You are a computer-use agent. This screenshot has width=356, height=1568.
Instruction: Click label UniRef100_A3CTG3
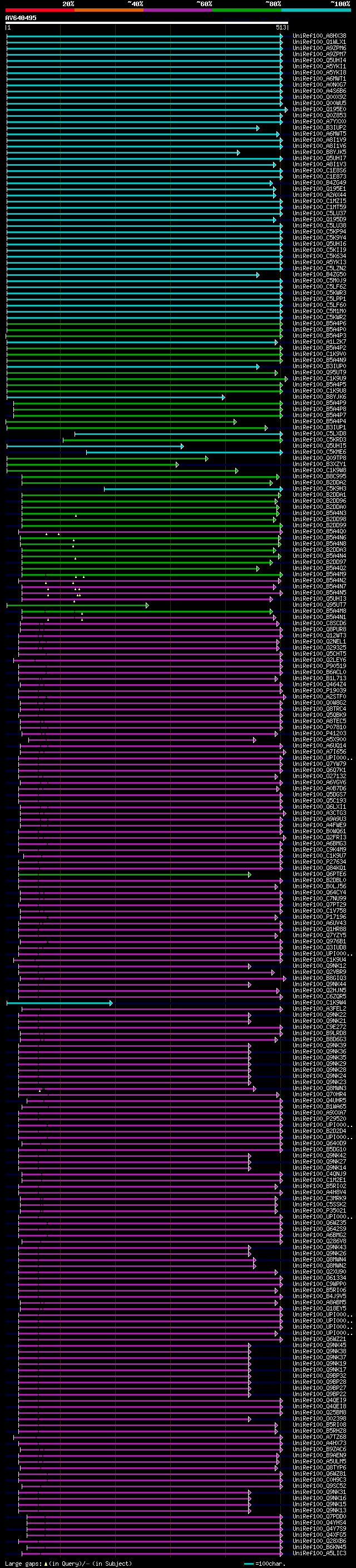[319, 813]
